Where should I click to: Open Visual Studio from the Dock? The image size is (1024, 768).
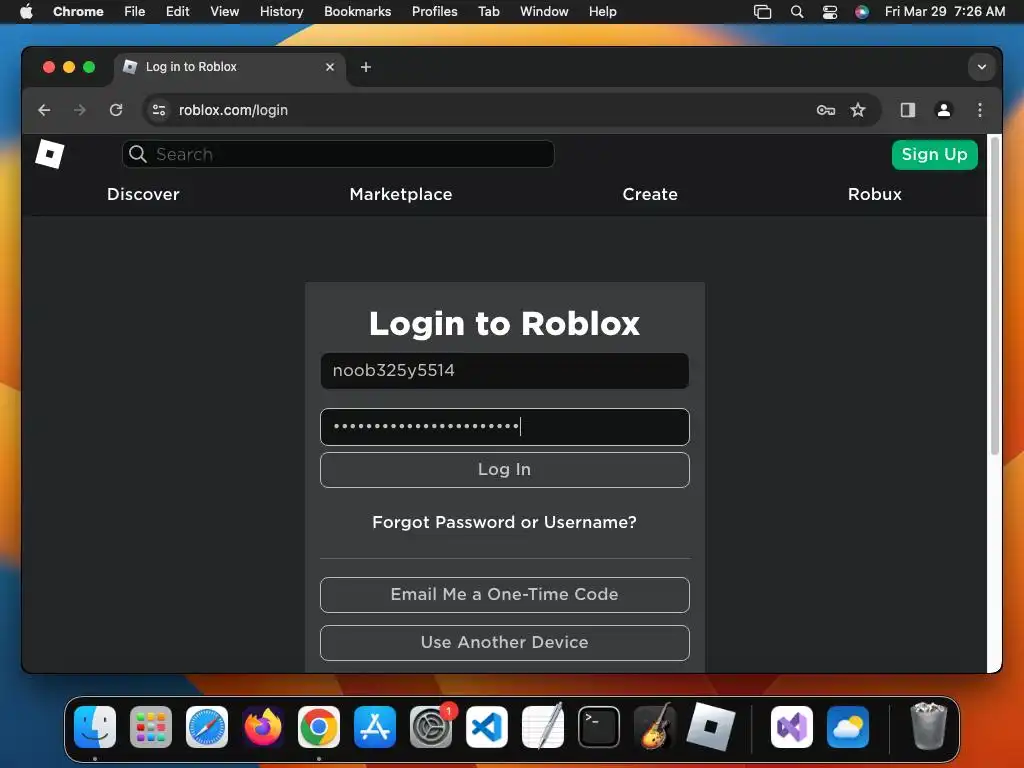792,727
